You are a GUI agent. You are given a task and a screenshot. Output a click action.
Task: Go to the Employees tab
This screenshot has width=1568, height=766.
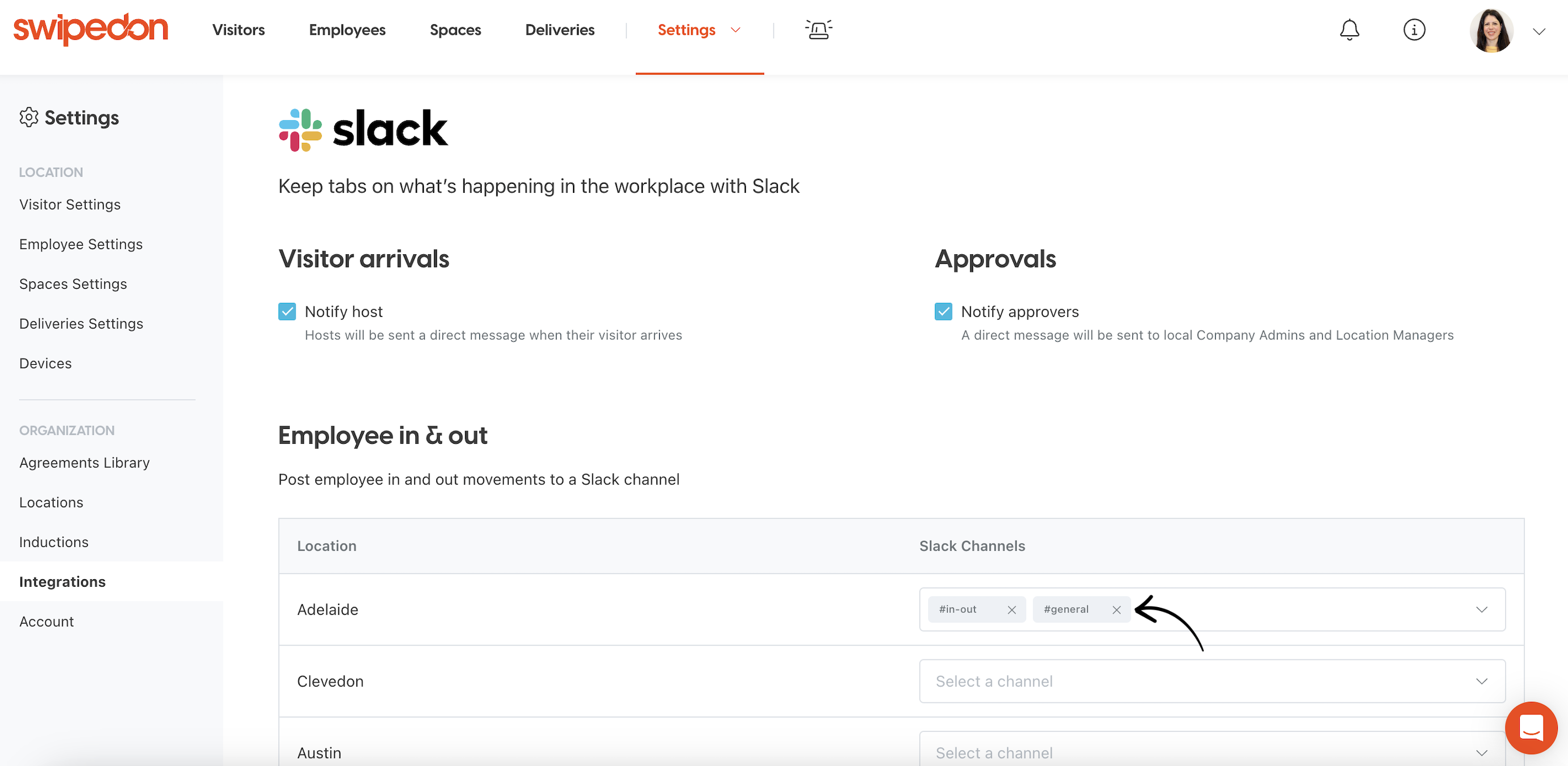pos(347,30)
